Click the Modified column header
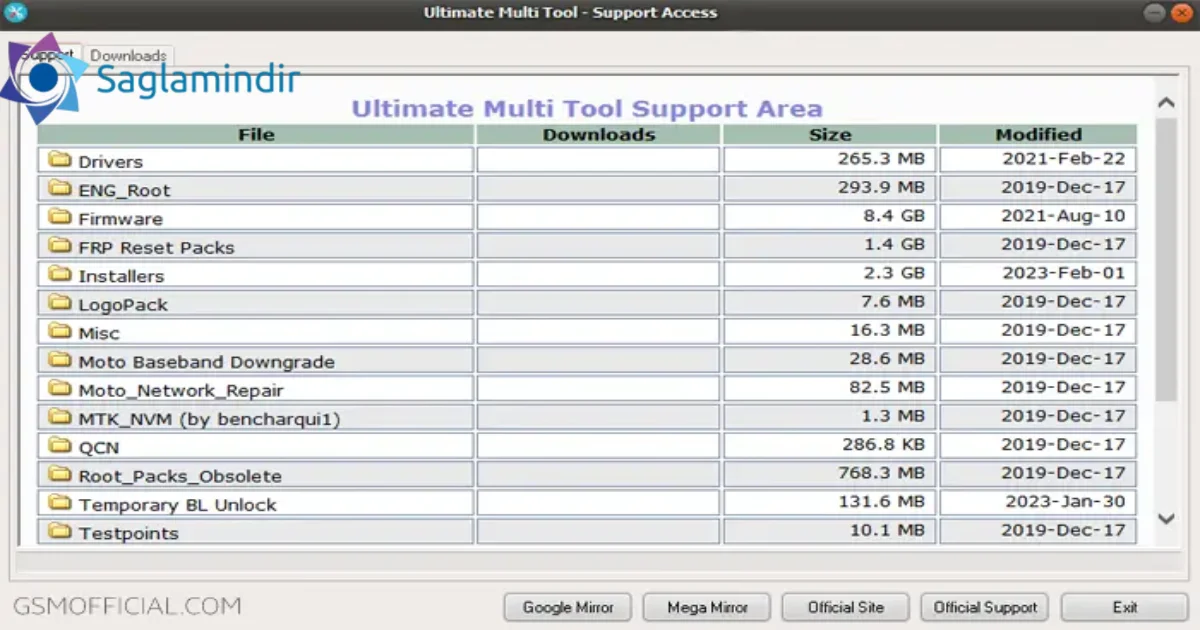Image resolution: width=1200 pixels, height=630 pixels. [x=1038, y=134]
